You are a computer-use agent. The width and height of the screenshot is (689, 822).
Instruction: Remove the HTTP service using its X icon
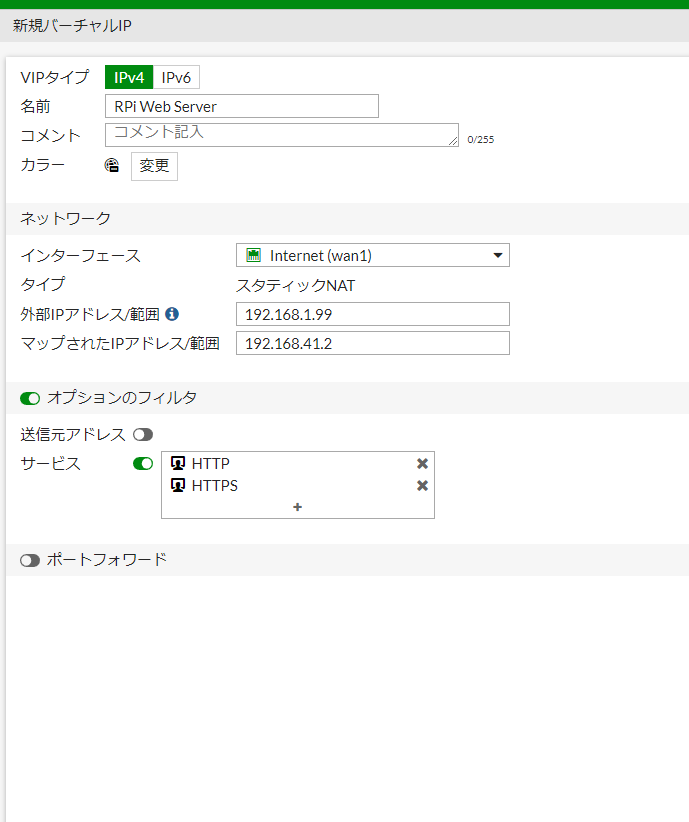[x=422, y=463]
